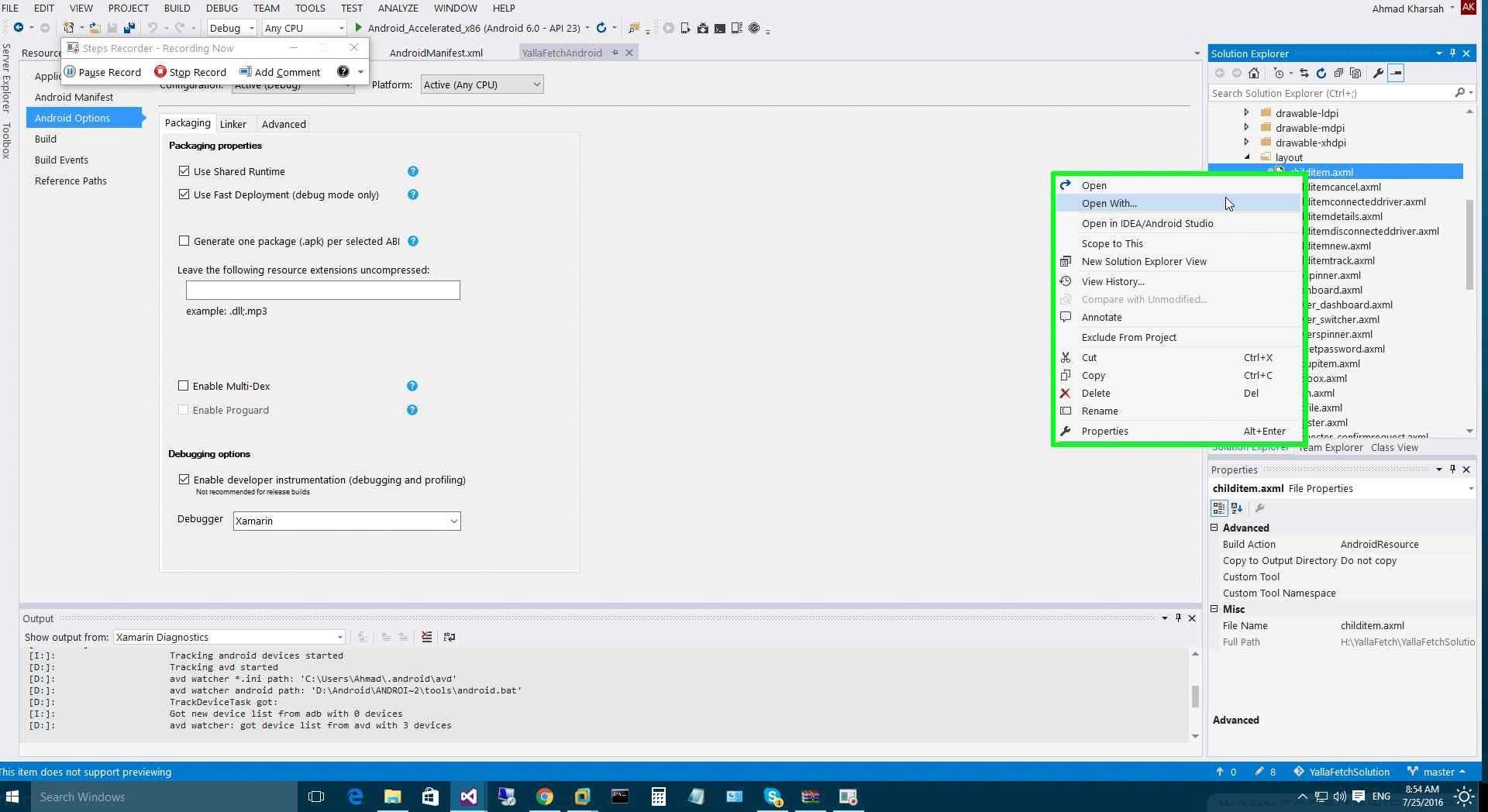Image resolution: width=1488 pixels, height=812 pixels.
Task: Select Exclude From Project in the context menu
Action: [x=1178, y=337]
